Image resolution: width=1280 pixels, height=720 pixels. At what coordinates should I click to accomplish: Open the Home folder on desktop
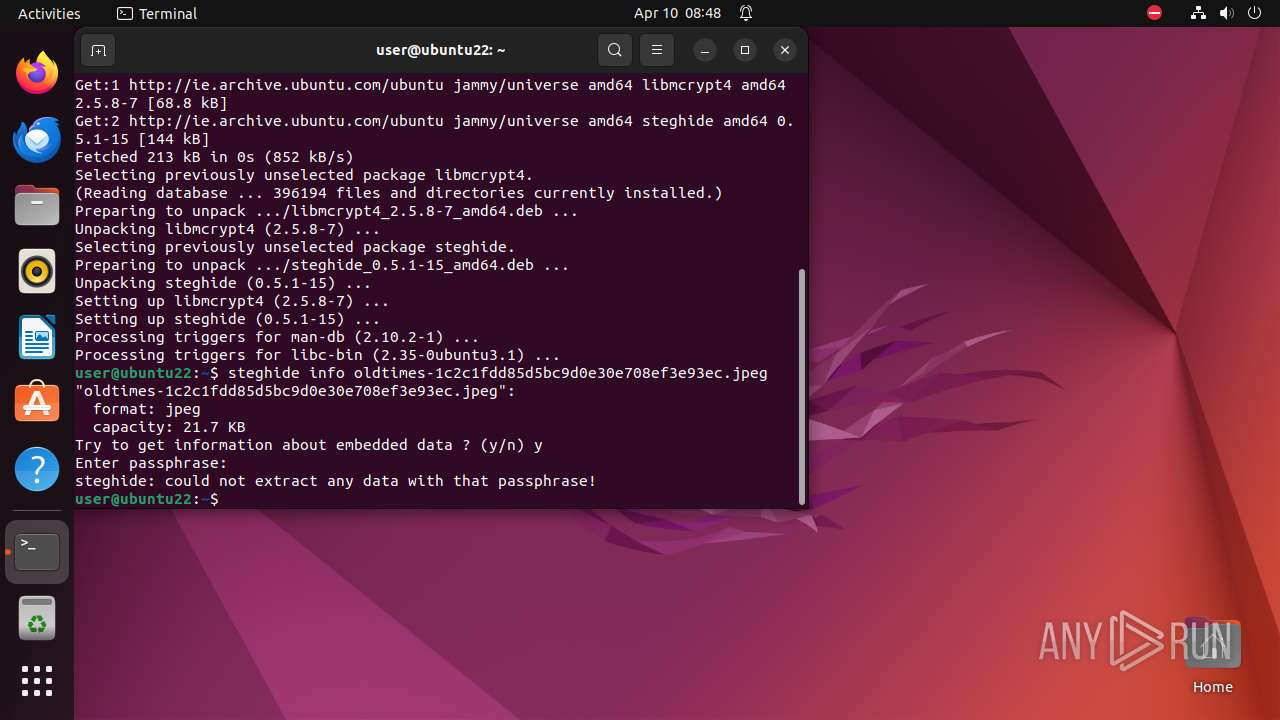[x=1213, y=656]
